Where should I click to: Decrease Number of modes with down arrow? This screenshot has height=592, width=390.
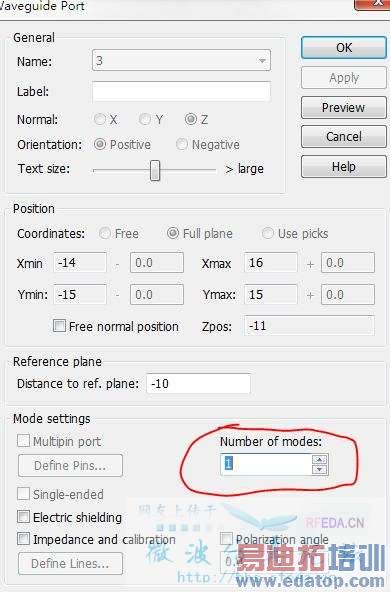tap(320, 469)
